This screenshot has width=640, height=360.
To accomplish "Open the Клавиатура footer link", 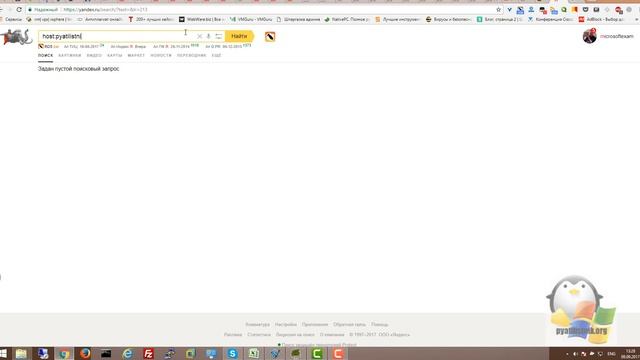I will [x=258, y=324].
